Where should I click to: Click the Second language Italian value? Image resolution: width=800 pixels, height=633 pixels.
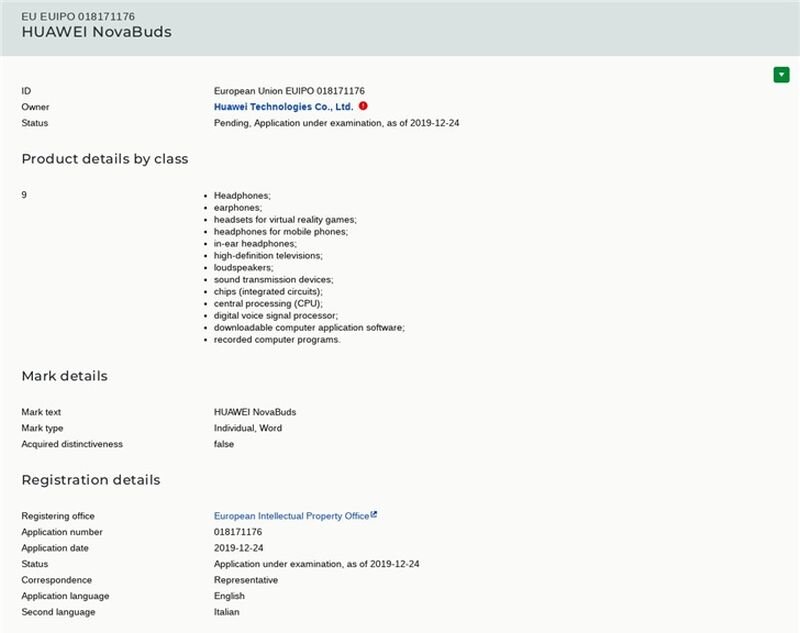click(x=226, y=612)
